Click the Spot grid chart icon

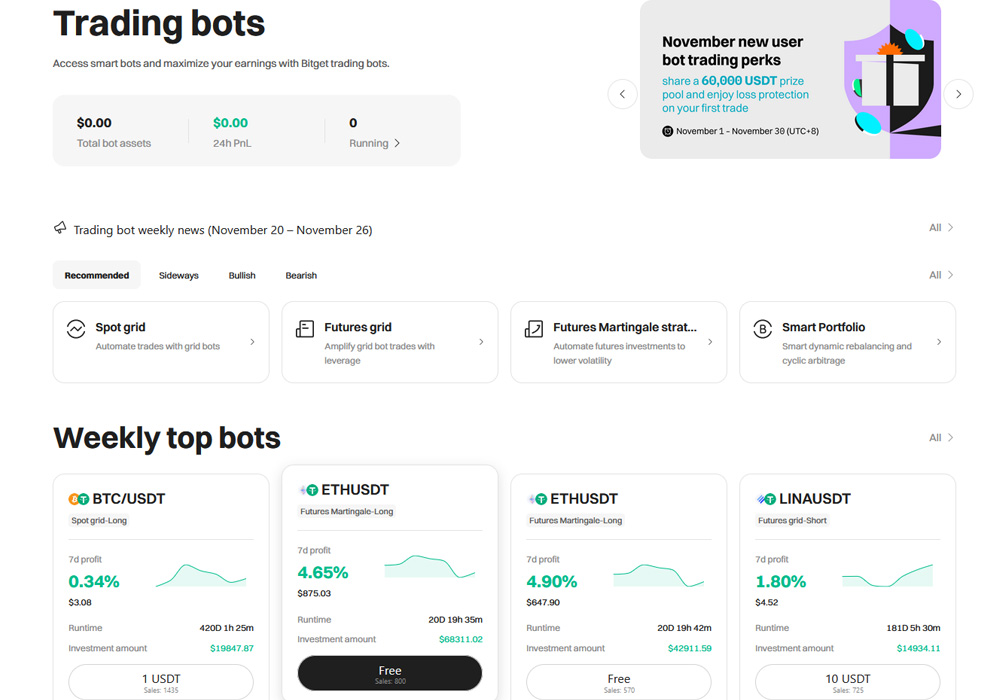[x=76, y=329]
